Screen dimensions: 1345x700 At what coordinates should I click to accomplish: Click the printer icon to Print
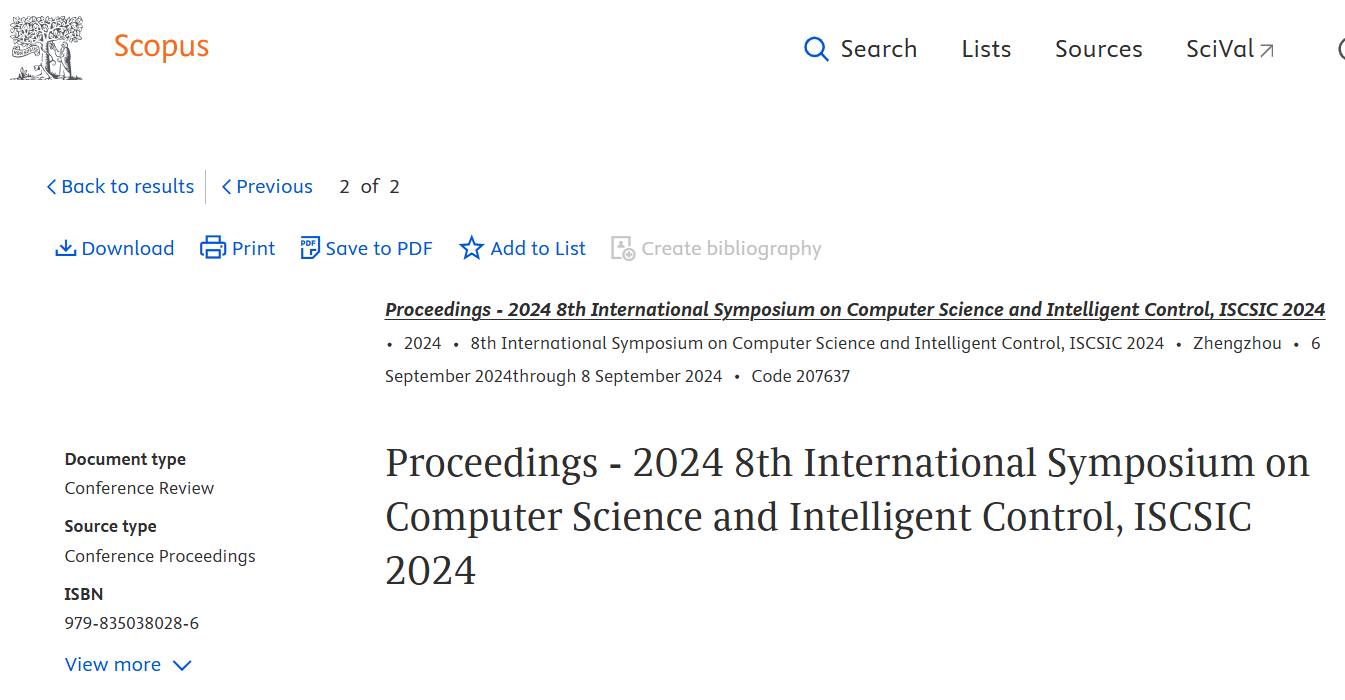point(213,248)
